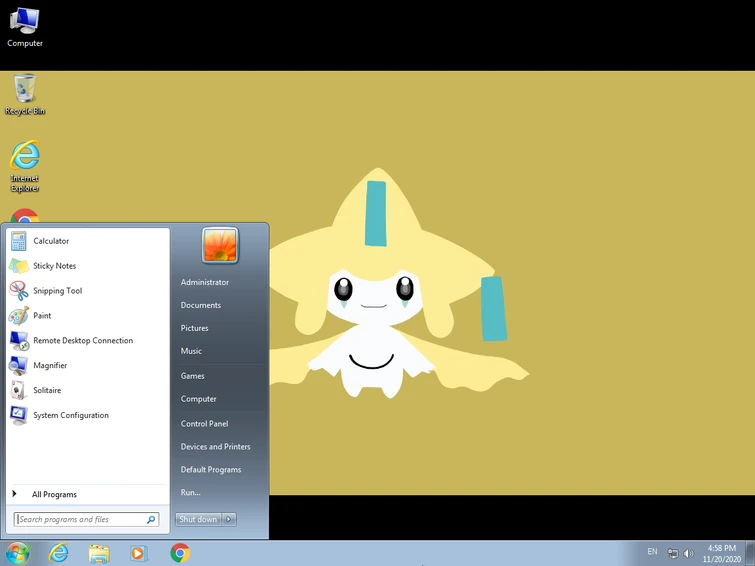Start Paint via its palette icon
Viewport: 755px width, 566px height.
tap(18, 316)
